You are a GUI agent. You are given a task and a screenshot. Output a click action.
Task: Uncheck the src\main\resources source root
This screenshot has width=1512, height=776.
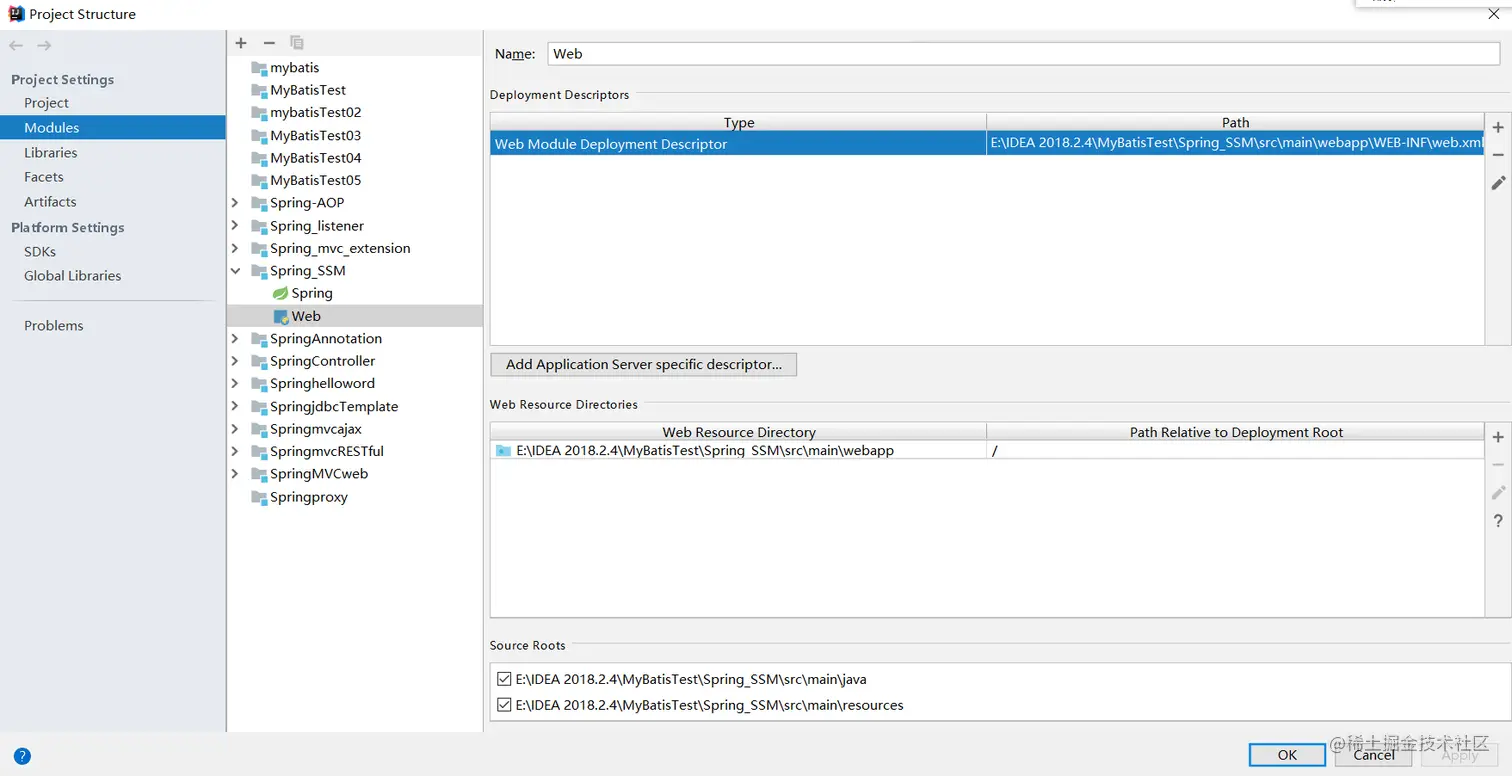tap(505, 704)
